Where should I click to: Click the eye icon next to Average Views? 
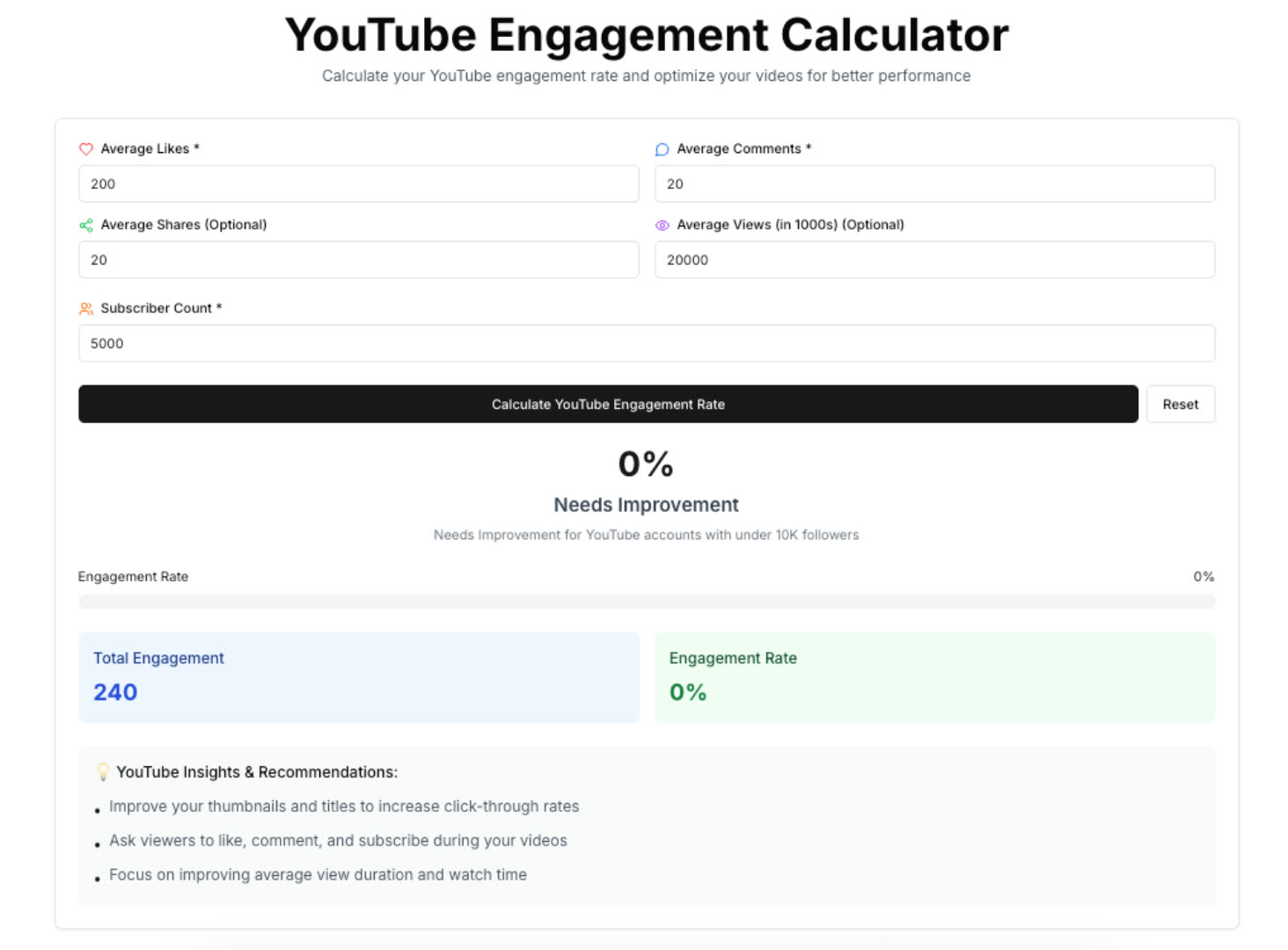(x=662, y=225)
